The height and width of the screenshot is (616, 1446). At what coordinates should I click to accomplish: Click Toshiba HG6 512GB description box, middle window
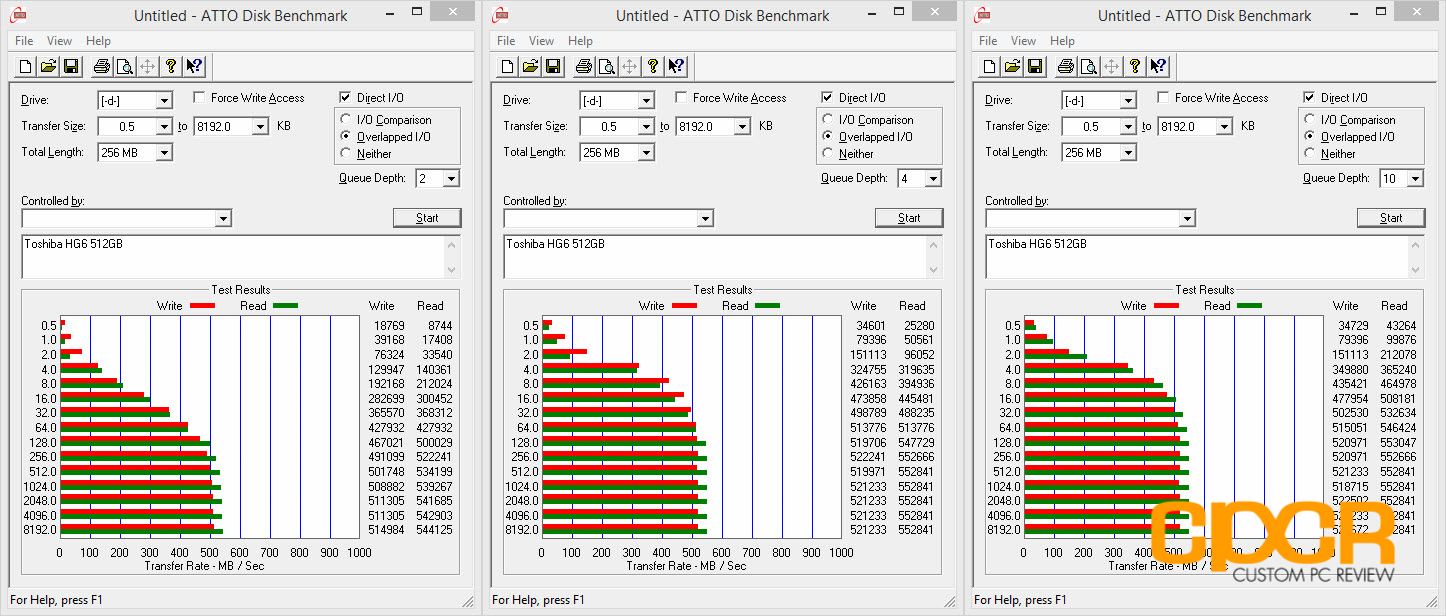pyautogui.click(x=723, y=257)
